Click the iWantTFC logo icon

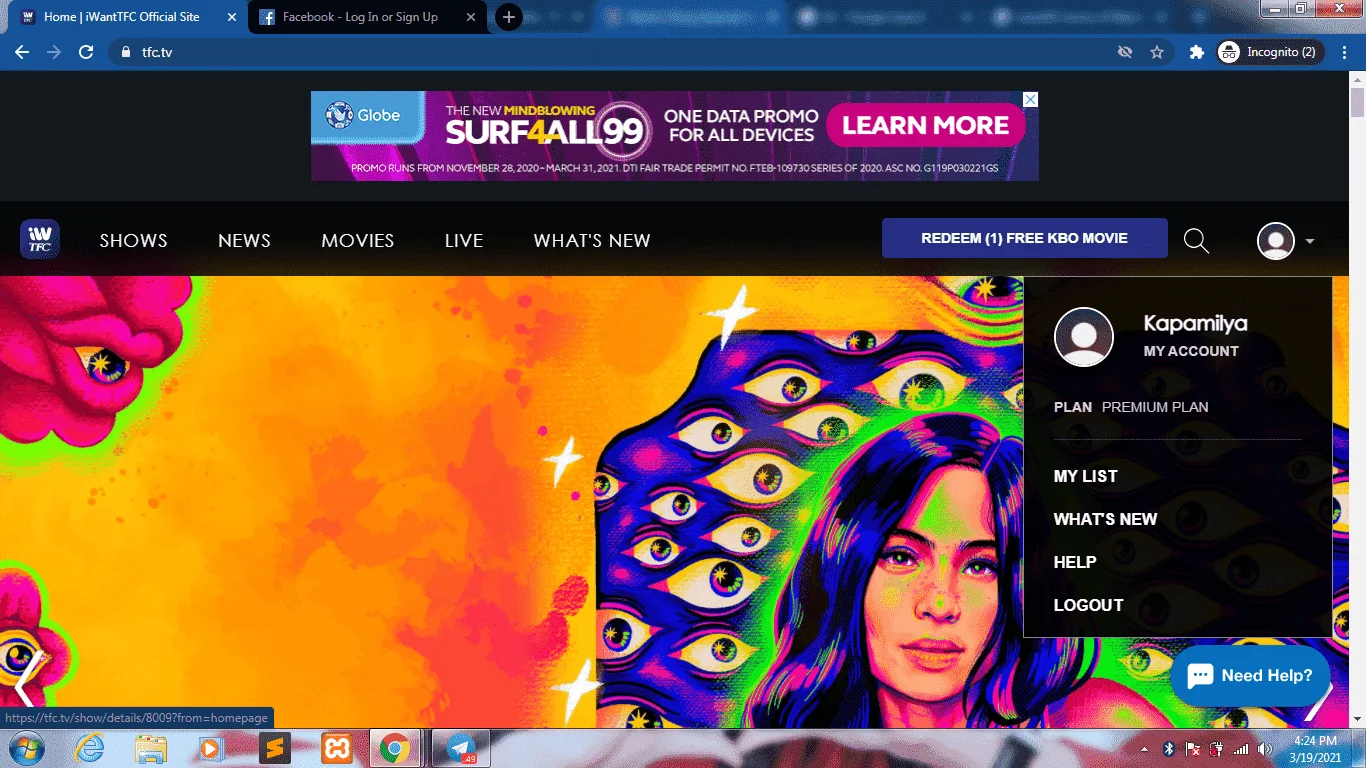[40, 240]
